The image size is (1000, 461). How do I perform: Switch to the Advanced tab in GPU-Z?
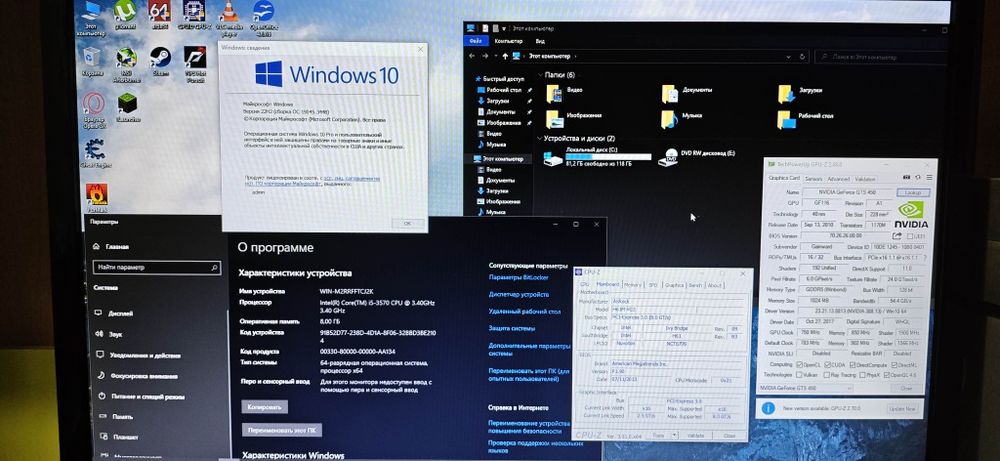tap(838, 179)
